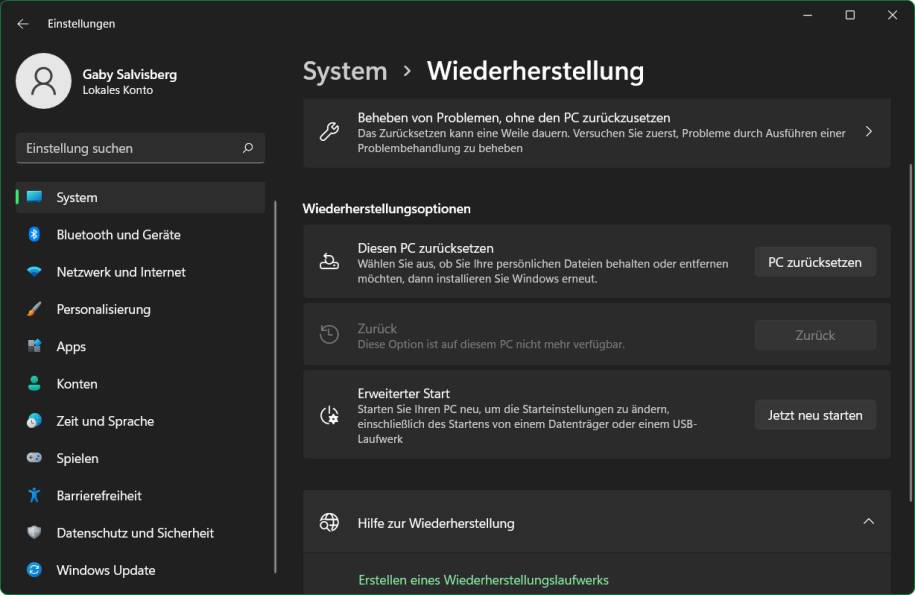
Task: Click the System breadcrumb in the header
Action: point(345,71)
